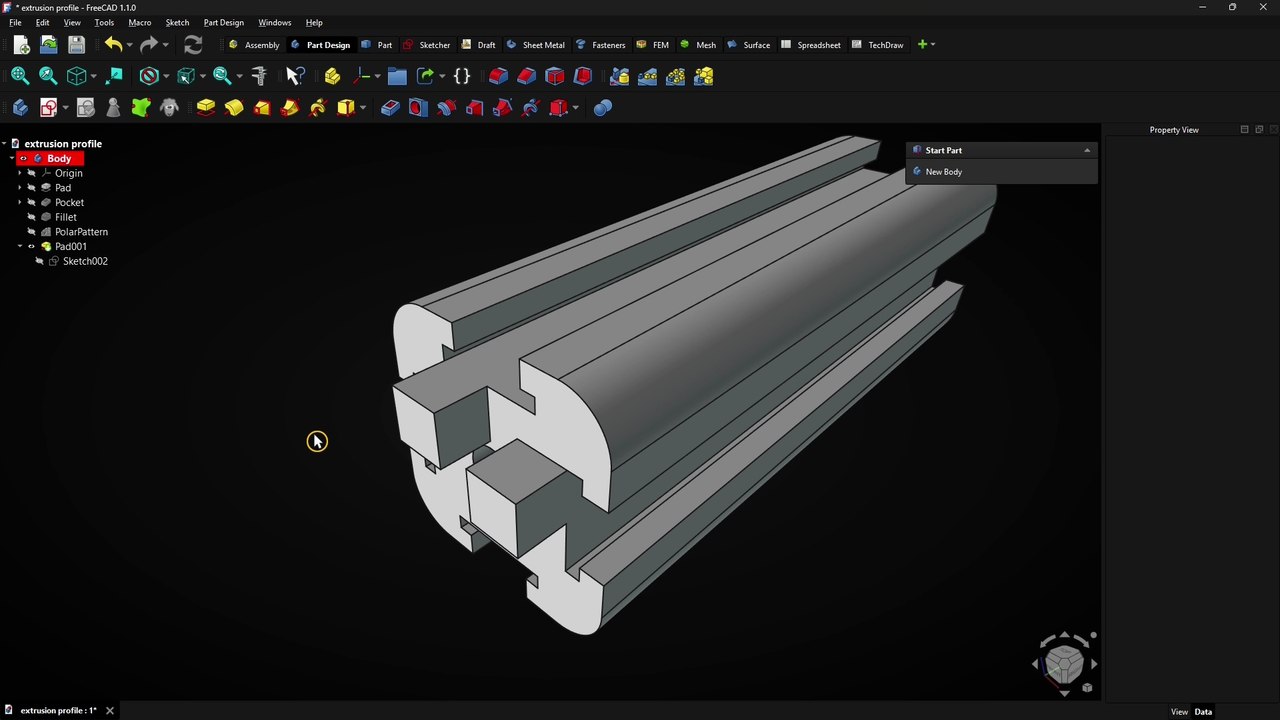
Task: Hide the Pad001 feature via eye icon
Action: pyautogui.click(x=32, y=247)
